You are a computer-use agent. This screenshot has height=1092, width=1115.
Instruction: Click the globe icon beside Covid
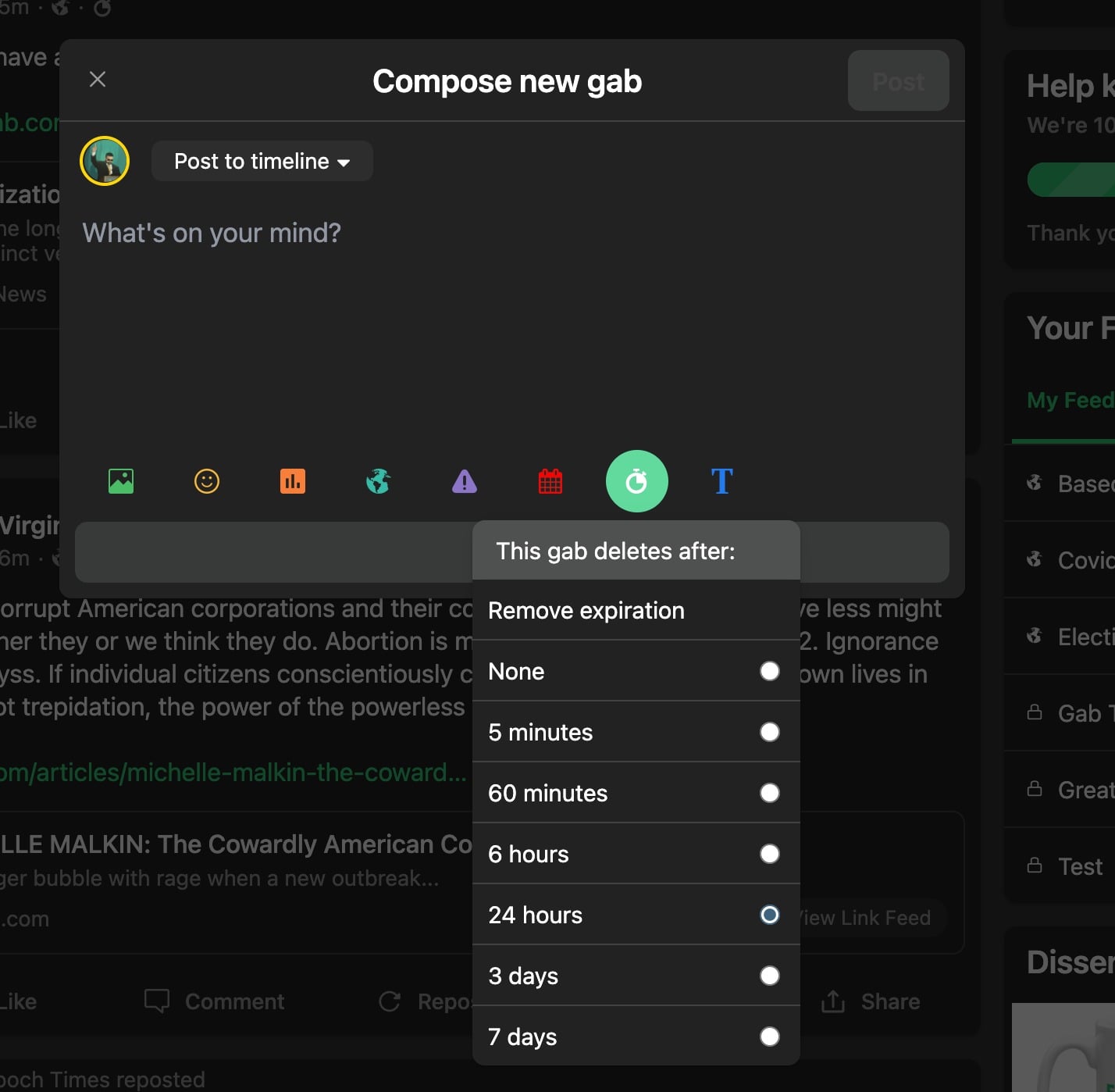click(x=1035, y=559)
